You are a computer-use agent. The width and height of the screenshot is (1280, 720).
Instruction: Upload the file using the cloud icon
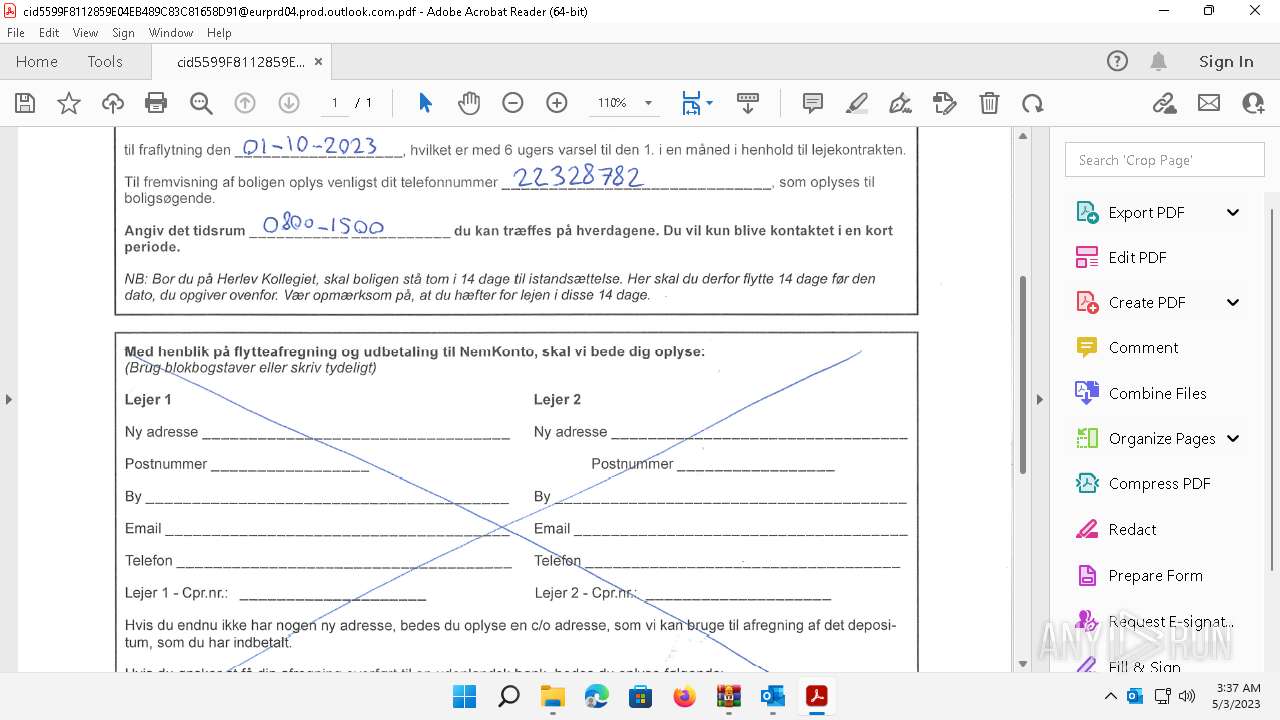(113, 103)
